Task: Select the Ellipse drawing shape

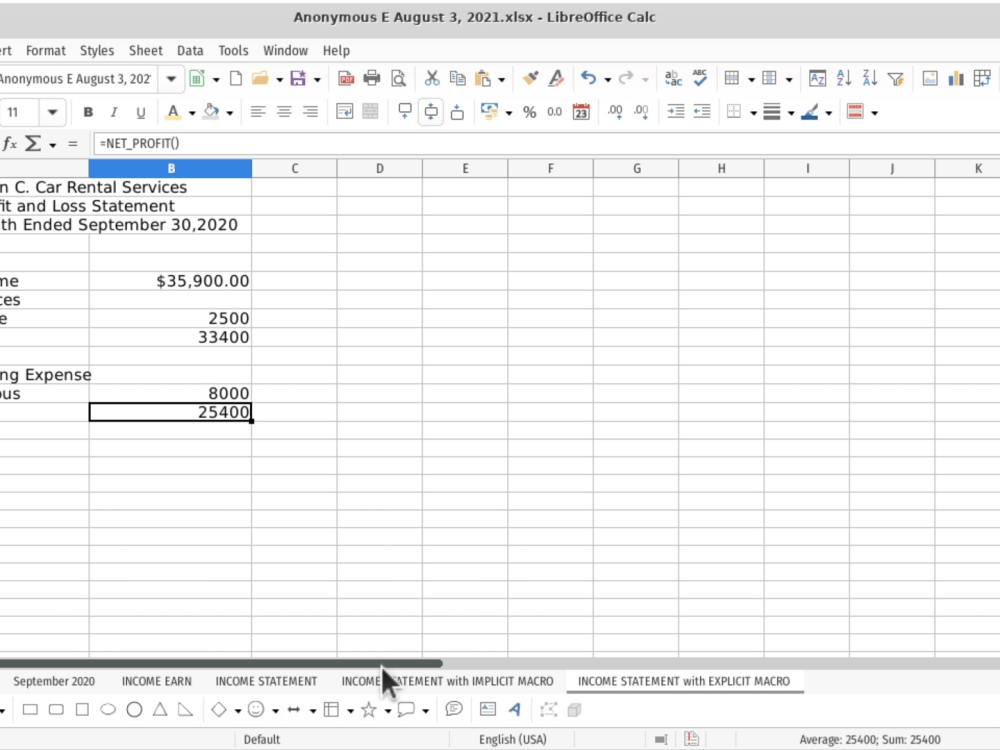Action: pyautogui.click(x=108, y=709)
